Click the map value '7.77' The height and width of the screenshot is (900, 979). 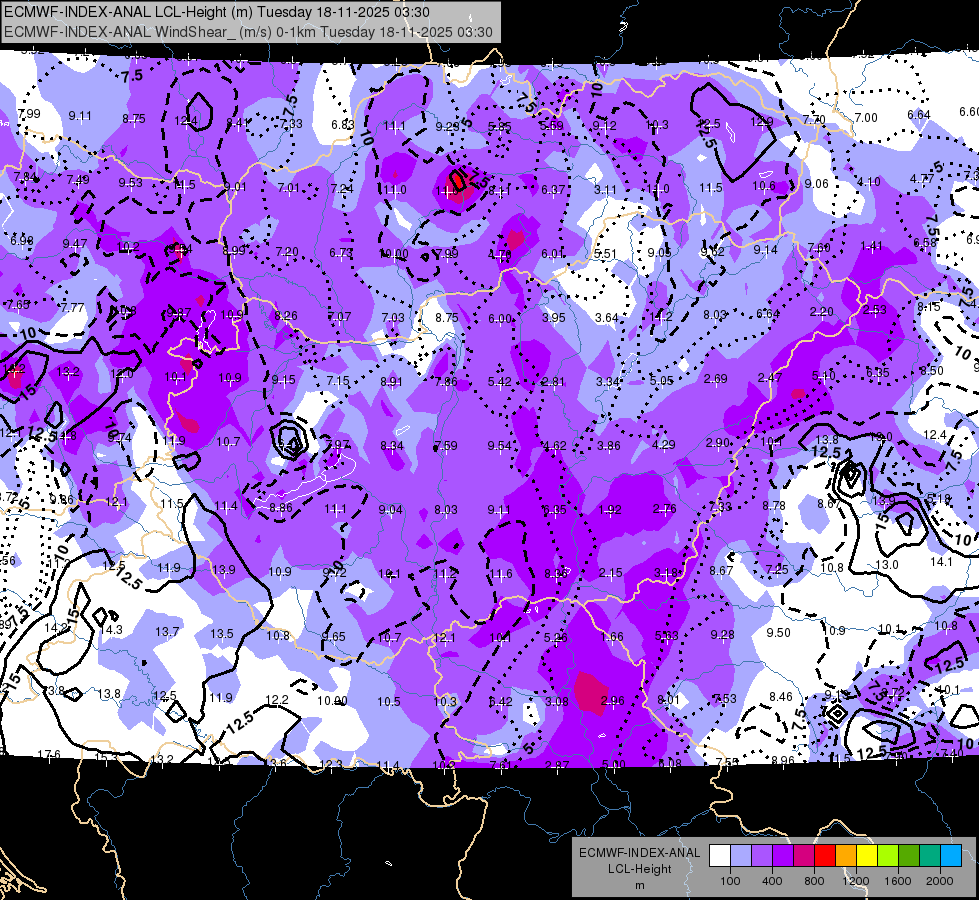tap(72, 307)
